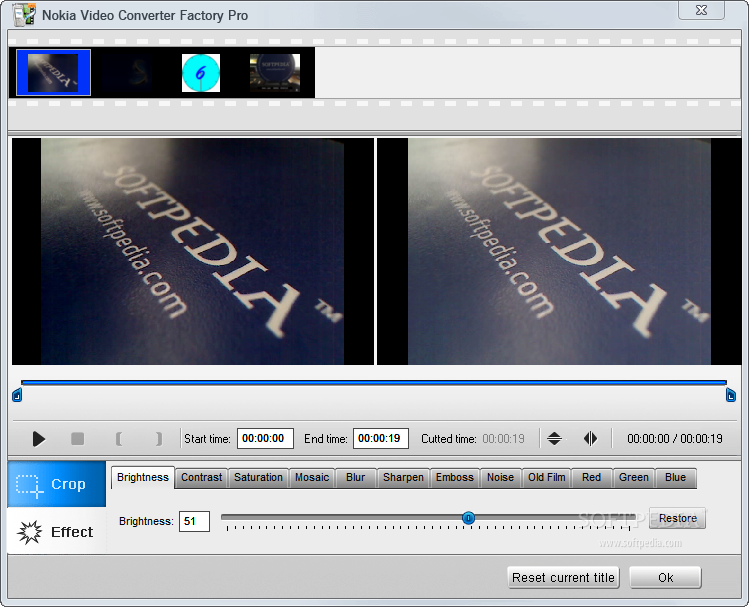Select the dark second video thumbnail
This screenshot has height=607, width=749.
pyautogui.click(x=127, y=73)
